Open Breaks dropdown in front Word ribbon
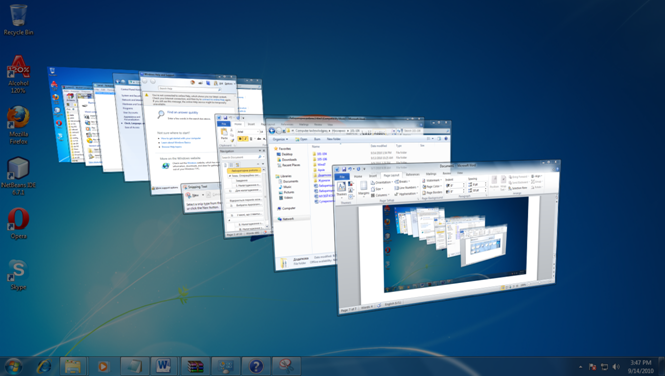 pos(401,181)
